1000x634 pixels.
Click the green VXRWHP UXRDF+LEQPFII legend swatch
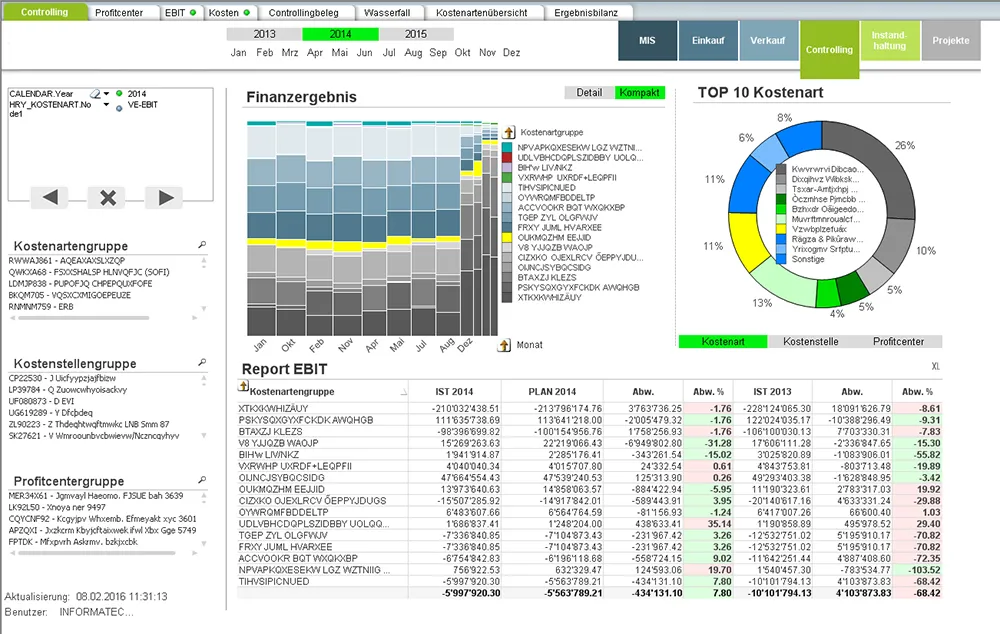(x=507, y=177)
